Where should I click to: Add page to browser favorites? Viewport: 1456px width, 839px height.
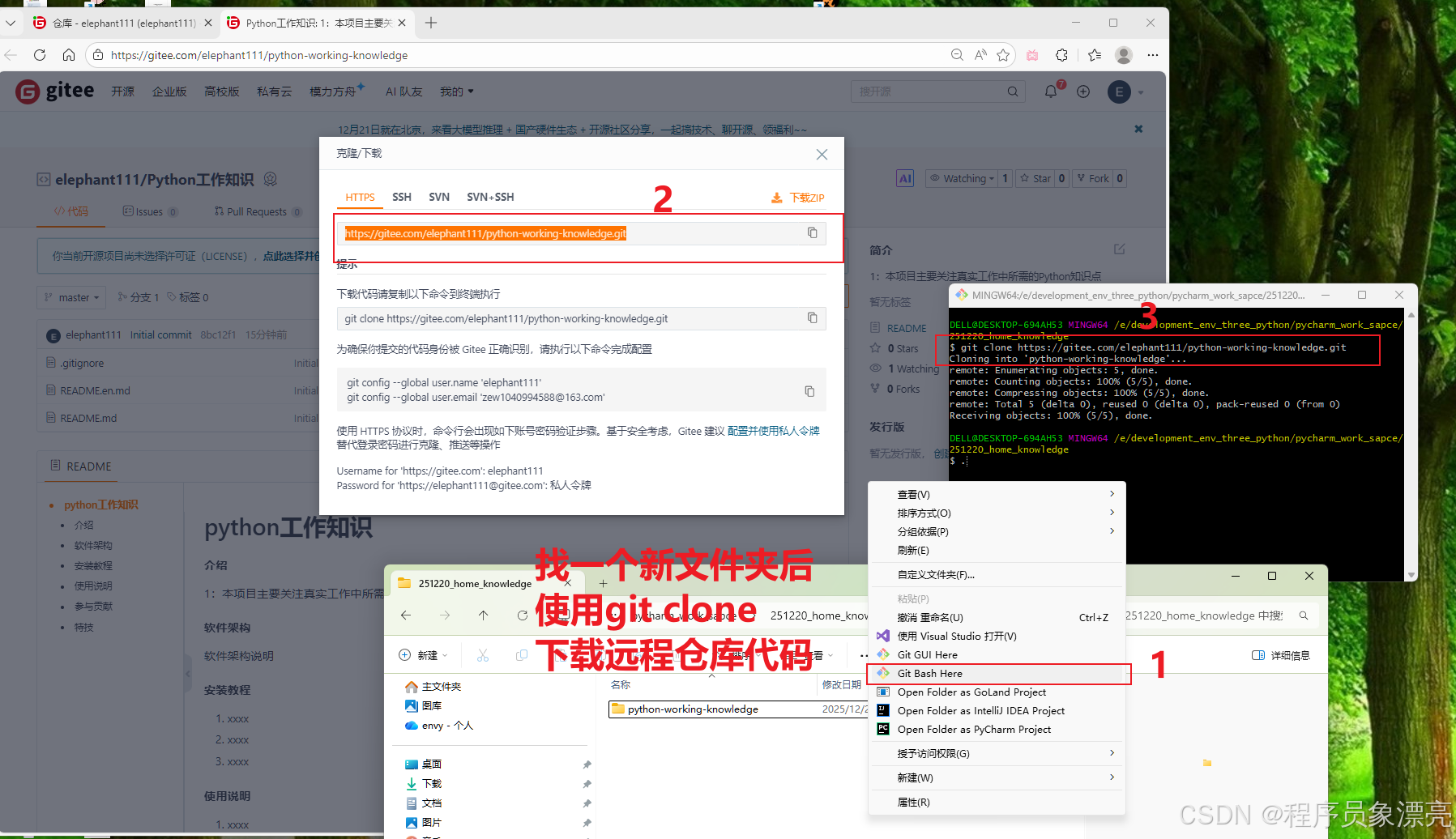tap(1003, 55)
